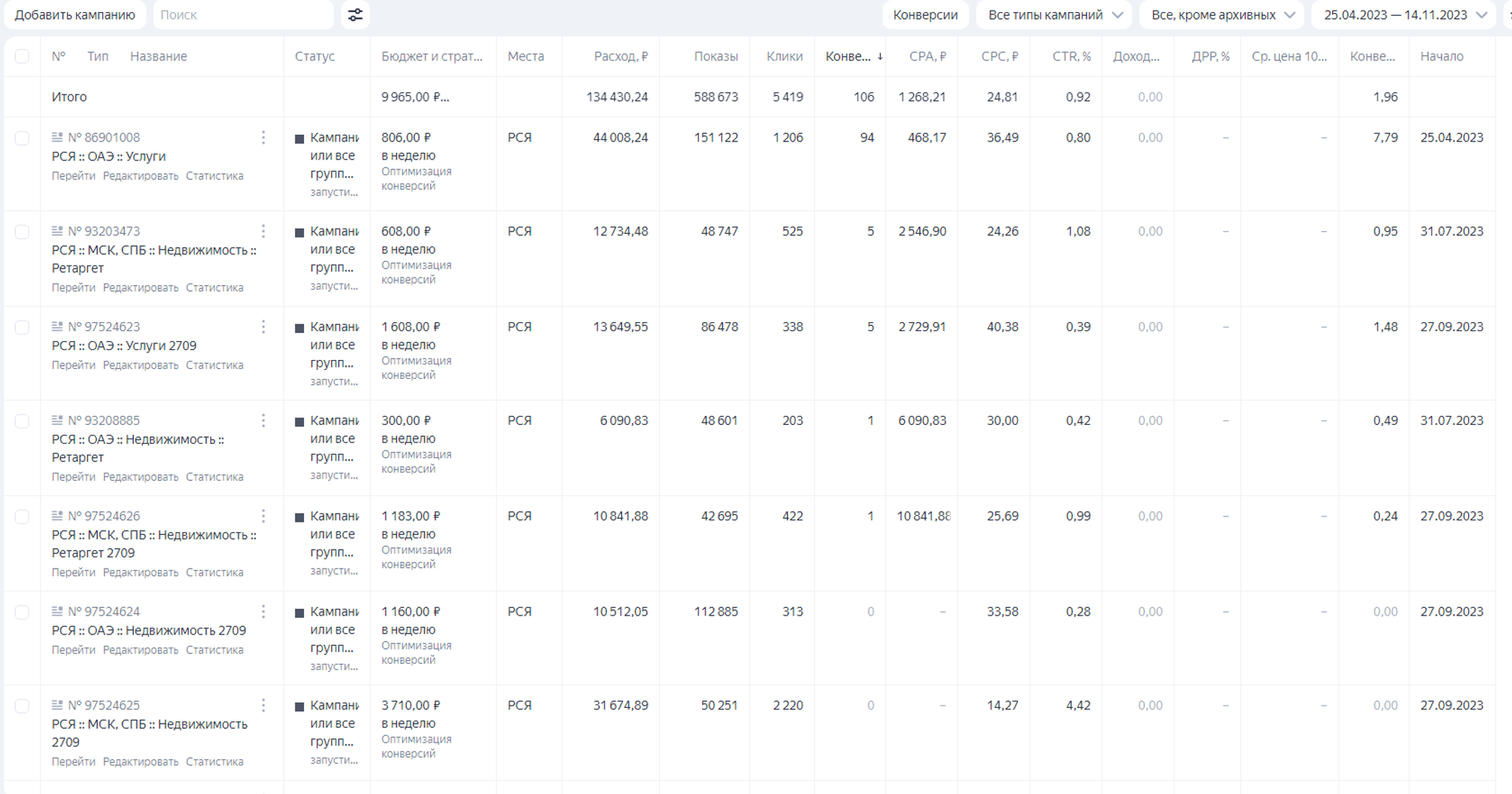Open three-dot menu for campaign № 86901008

pos(263,138)
